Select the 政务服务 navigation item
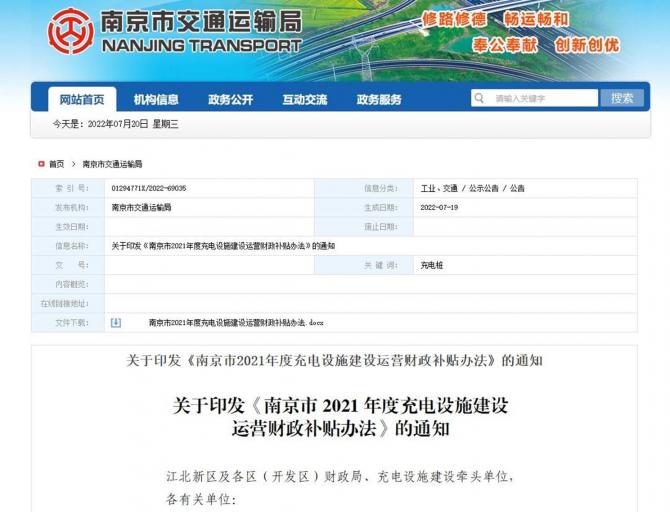670x512 pixels. click(379, 99)
